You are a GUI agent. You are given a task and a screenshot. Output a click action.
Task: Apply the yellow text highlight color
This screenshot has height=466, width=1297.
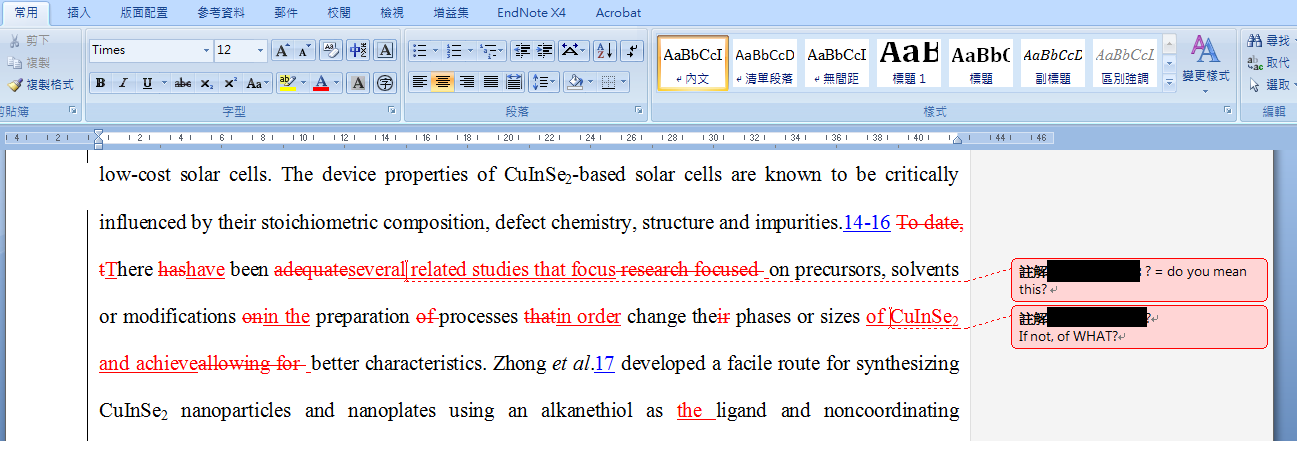click(287, 83)
